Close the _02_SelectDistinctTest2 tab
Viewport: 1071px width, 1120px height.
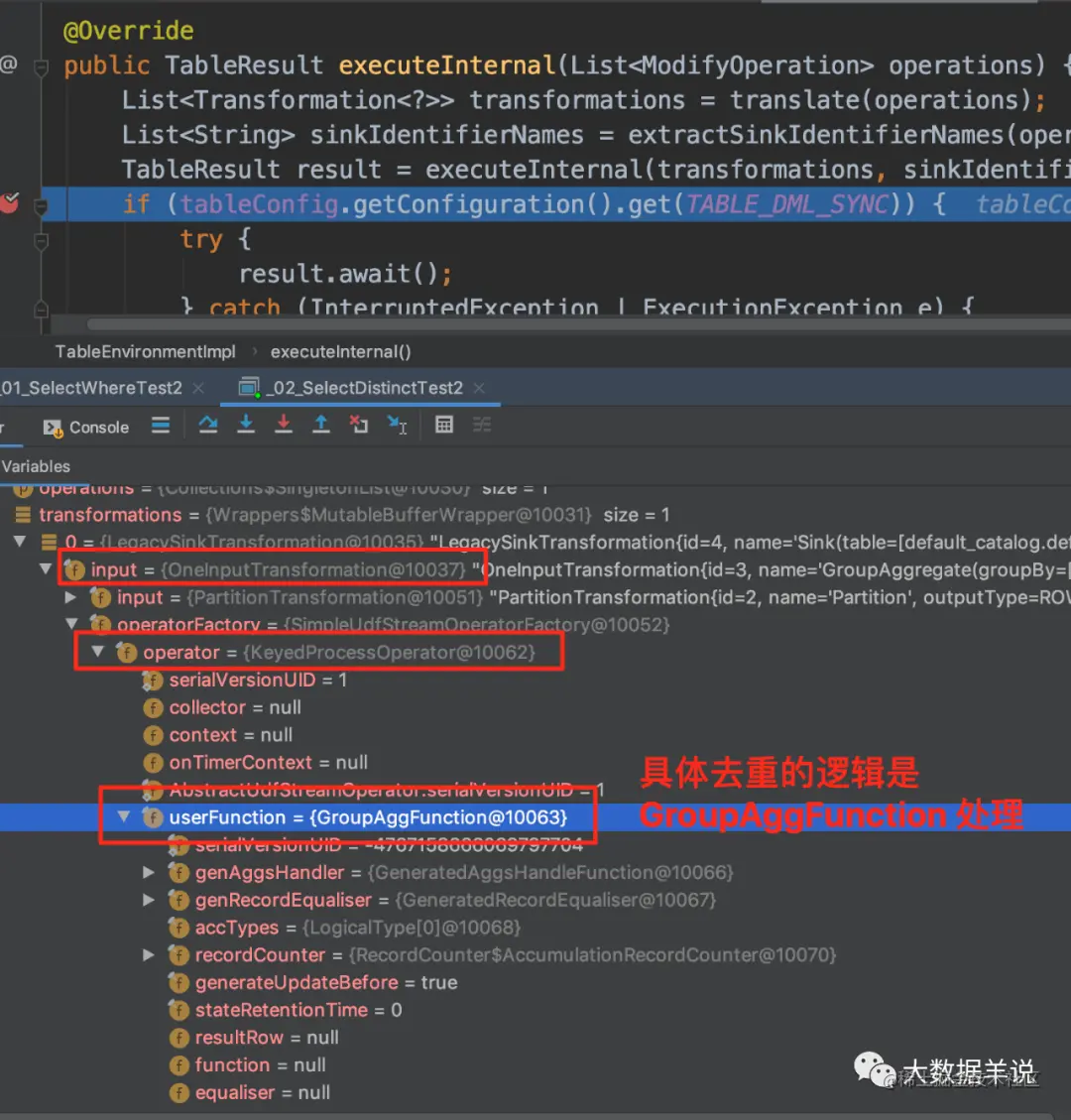479,388
